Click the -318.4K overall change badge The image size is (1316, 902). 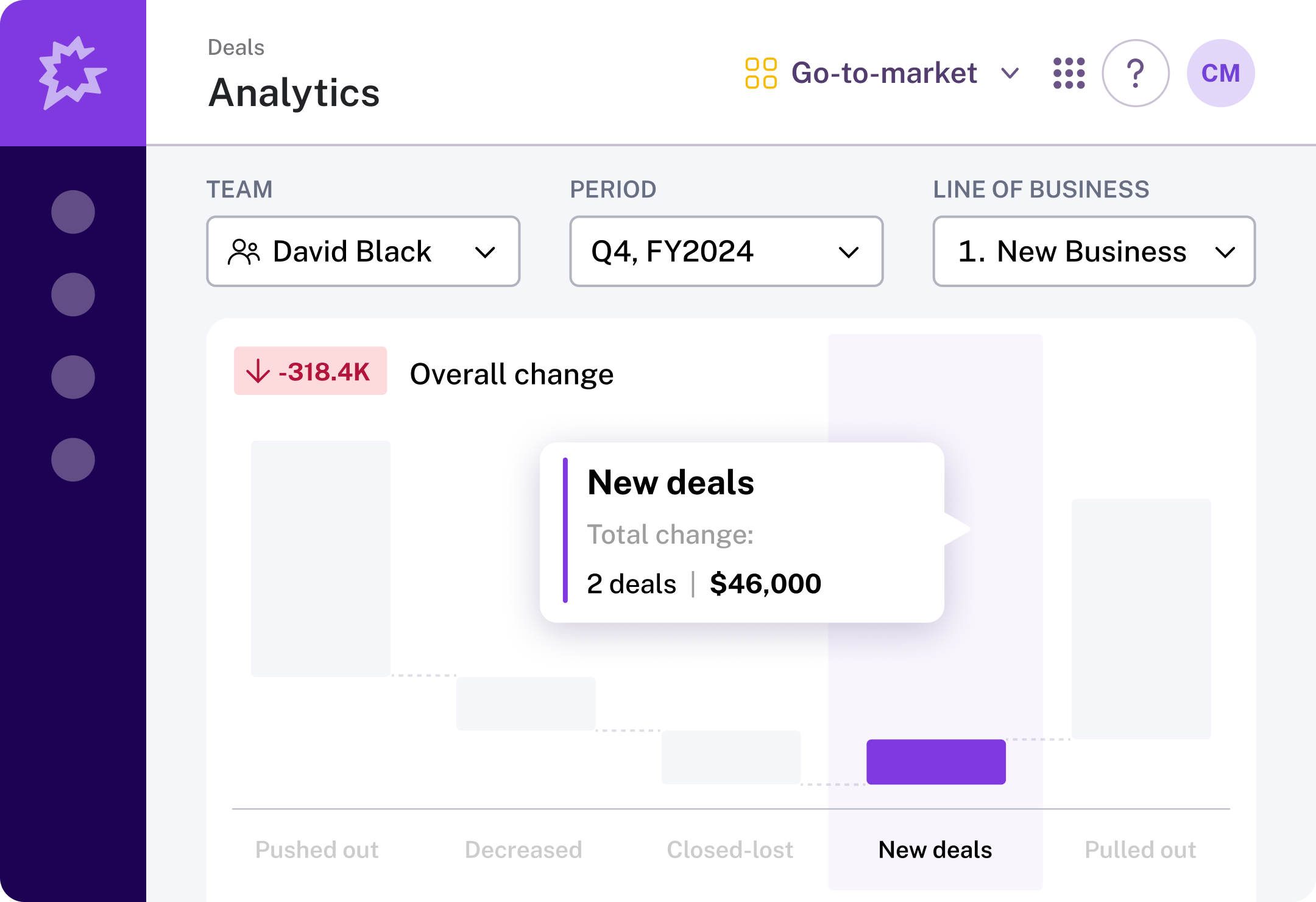coord(310,371)
